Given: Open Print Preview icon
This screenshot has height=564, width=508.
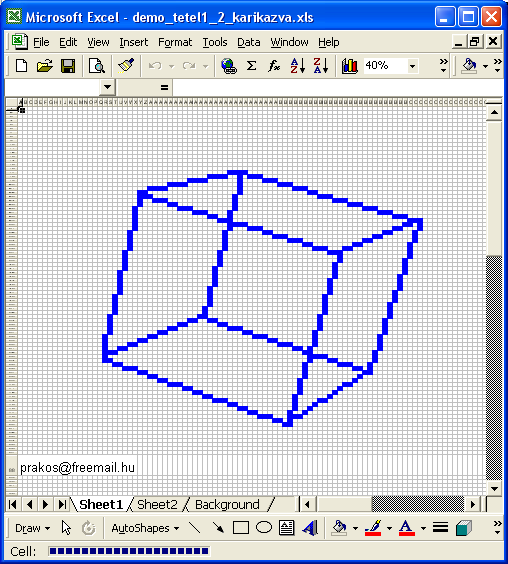Looking at the screenshot, I should point(96,66).
